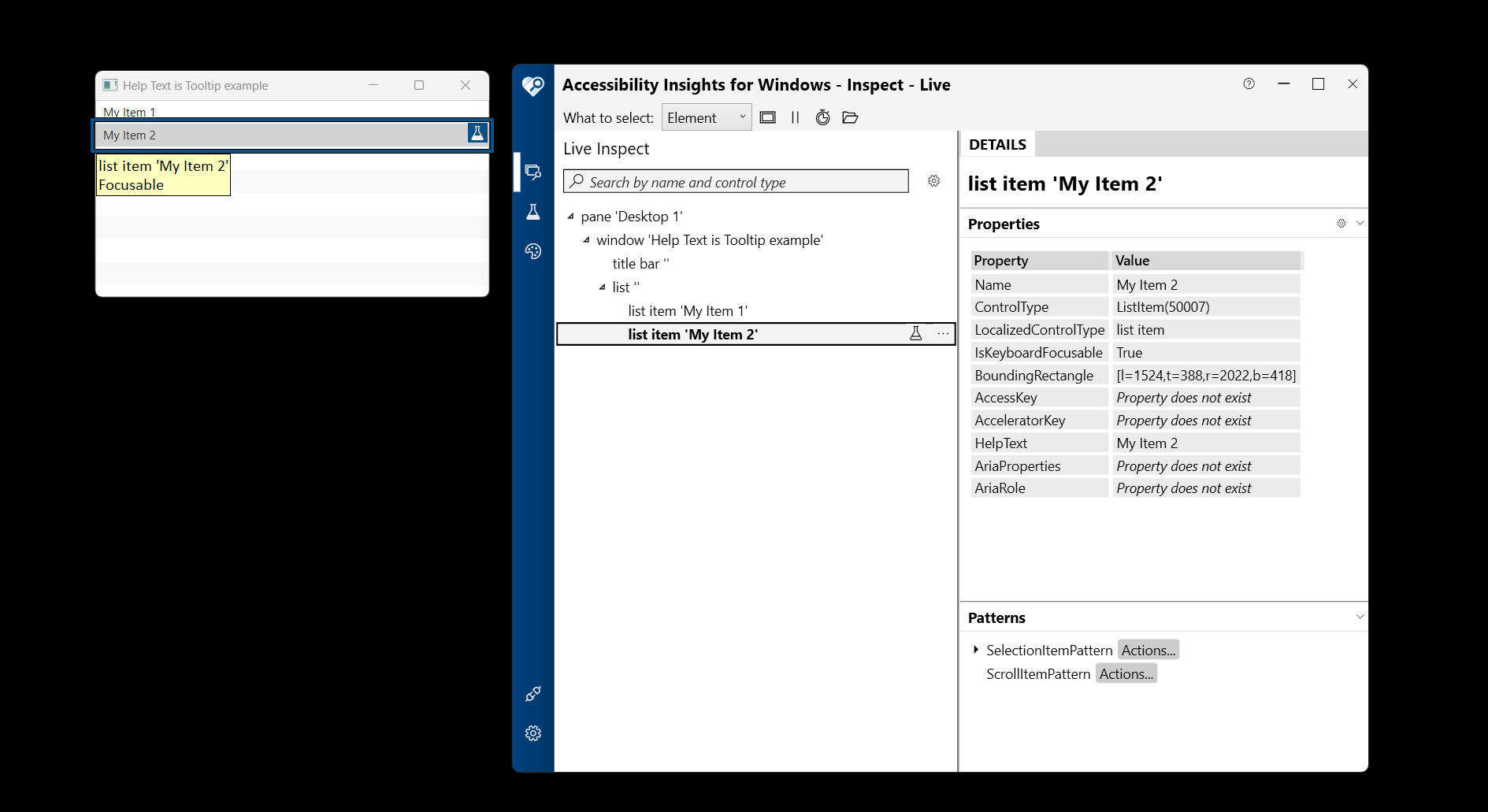
Task: Click the open file folder icon
Action: tap(850, 117)
